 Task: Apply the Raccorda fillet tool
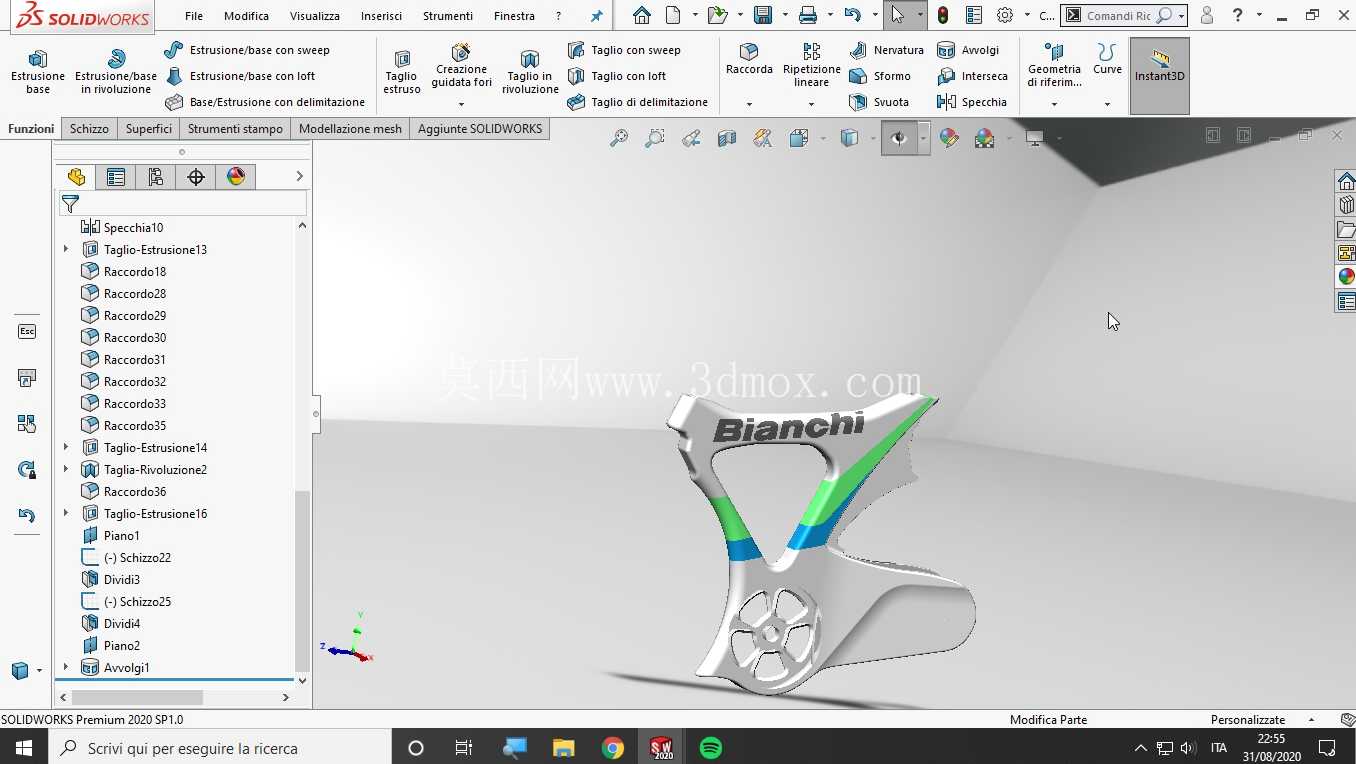749,60
